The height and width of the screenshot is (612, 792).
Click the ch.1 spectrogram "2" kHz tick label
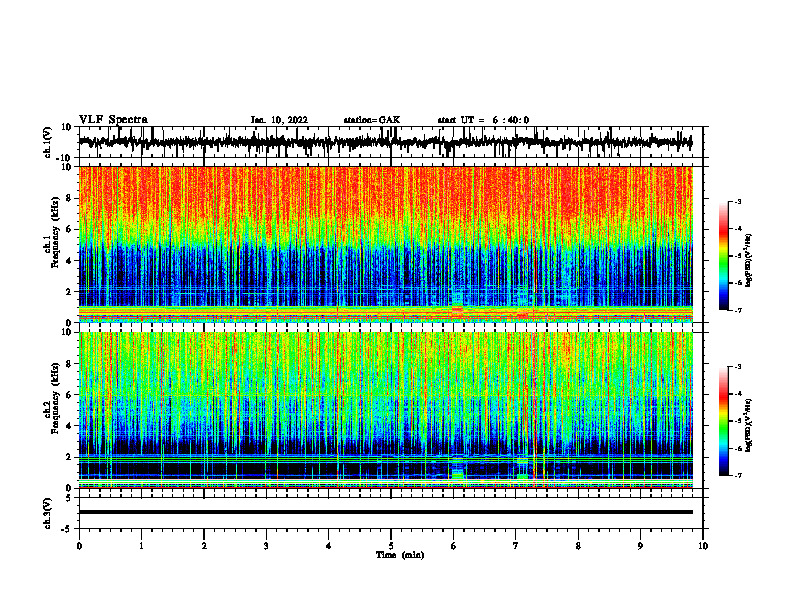[69, 291]
